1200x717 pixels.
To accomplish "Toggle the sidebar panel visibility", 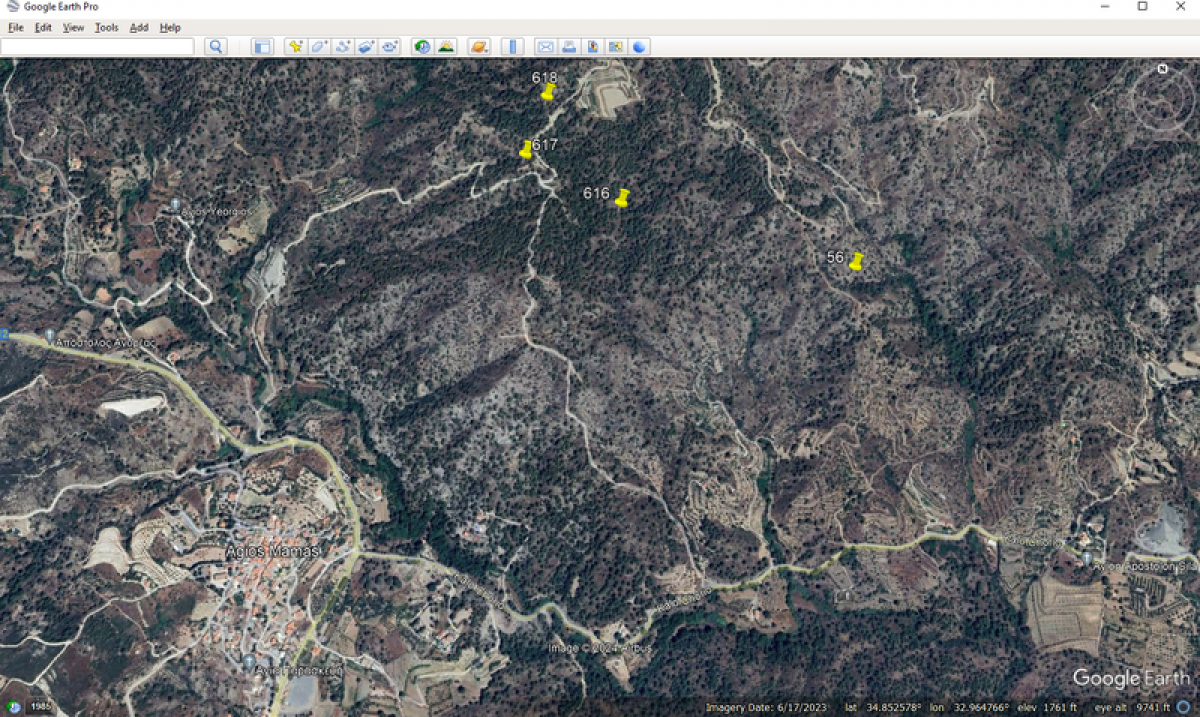I will pos(262,46).
